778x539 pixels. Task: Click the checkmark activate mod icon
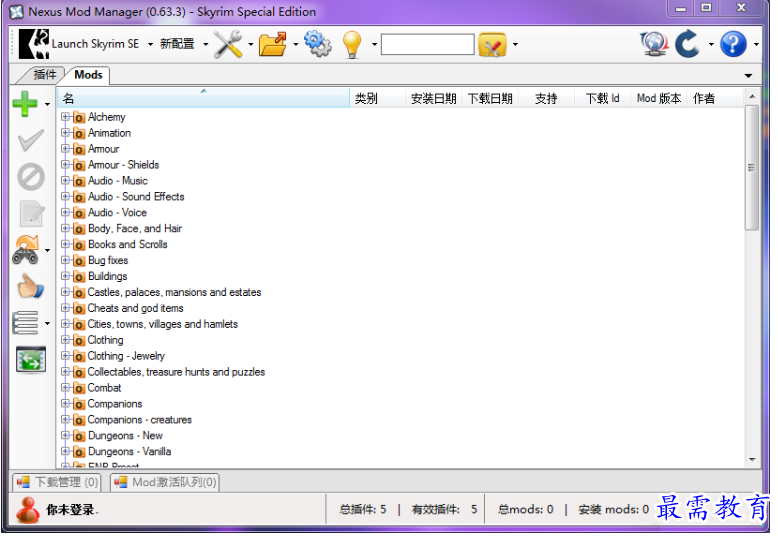[x=31, y=141]
